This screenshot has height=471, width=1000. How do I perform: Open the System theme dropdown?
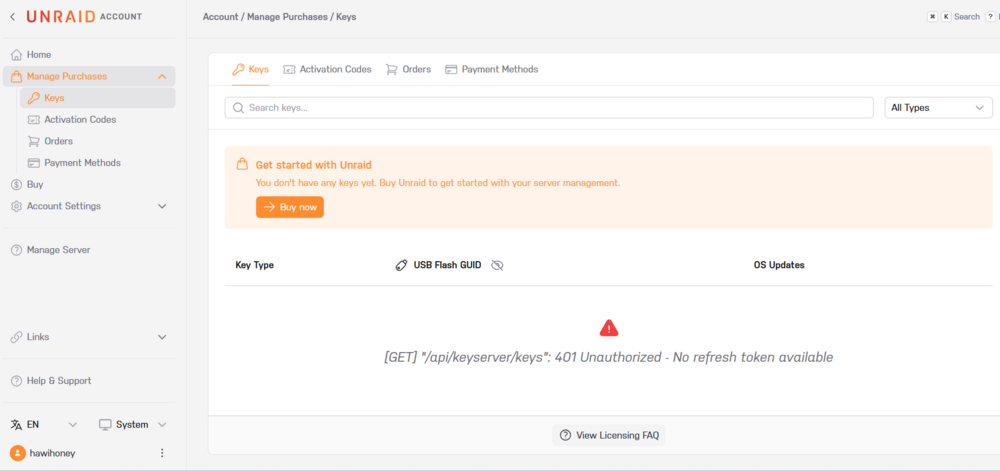click(133, 424)
